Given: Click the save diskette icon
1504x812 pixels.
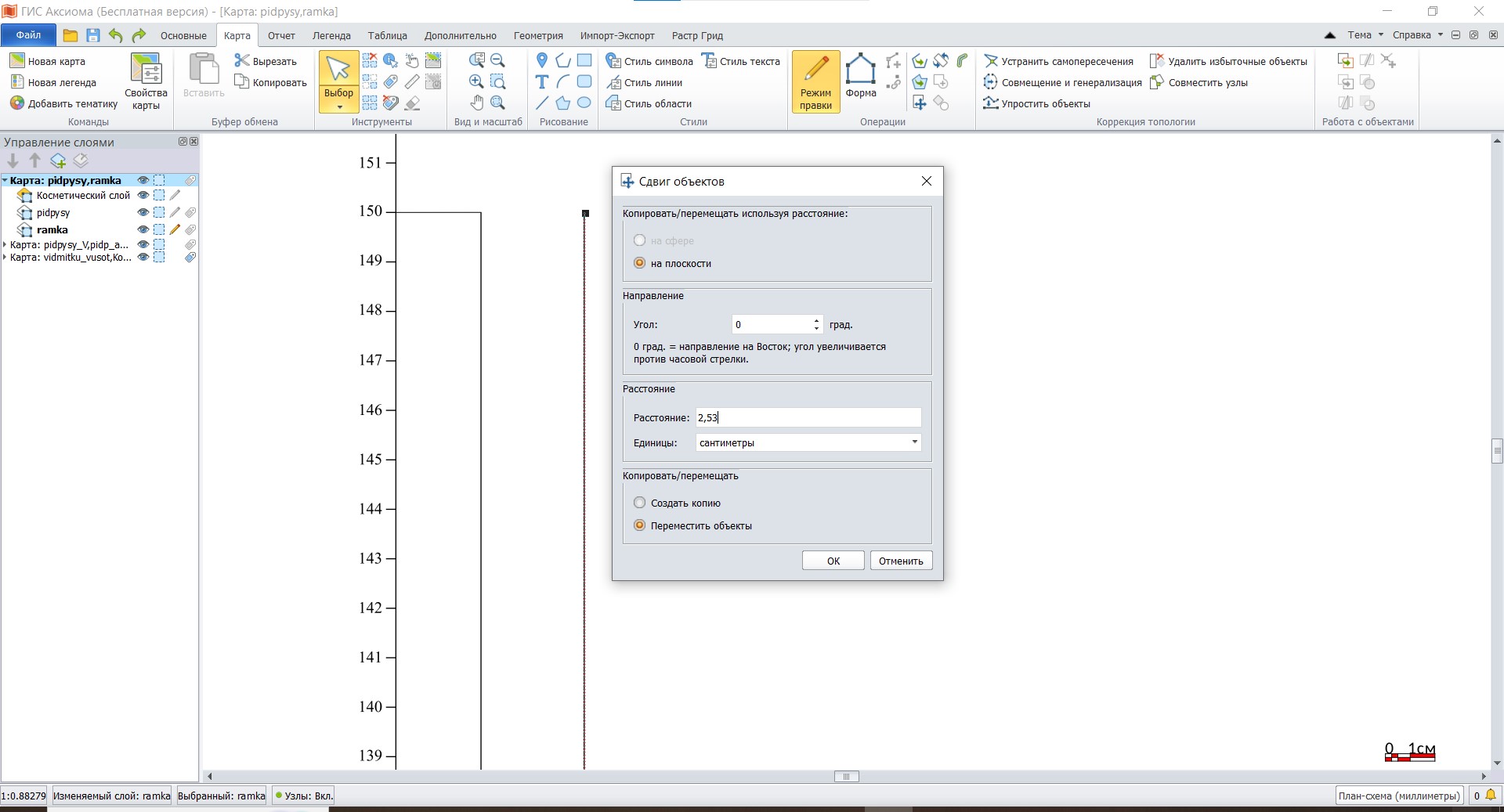Looking at the screenshot, I should pyautogui.click(x=93, y=35).
